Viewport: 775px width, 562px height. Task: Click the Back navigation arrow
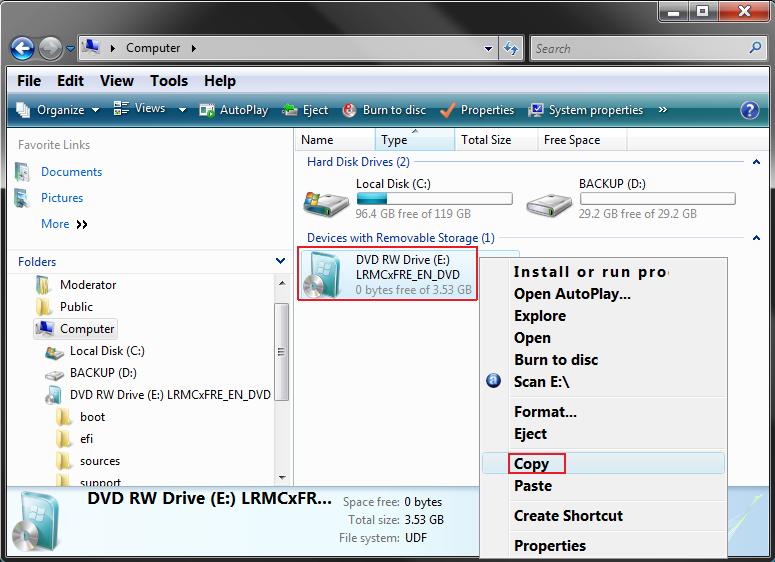[x=22, y=48]
